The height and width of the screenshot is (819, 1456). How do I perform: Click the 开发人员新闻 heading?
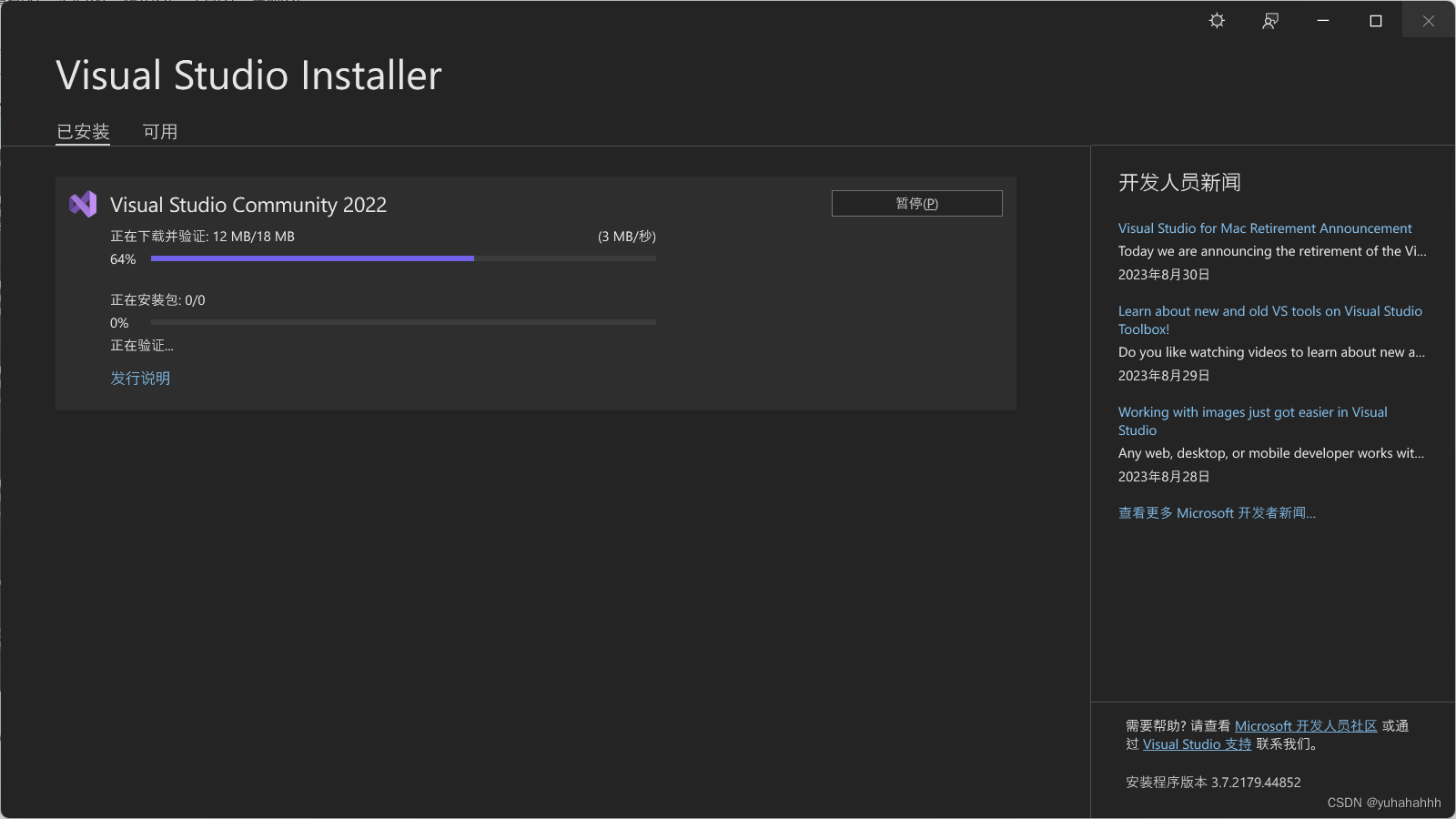click(1179, 183)
